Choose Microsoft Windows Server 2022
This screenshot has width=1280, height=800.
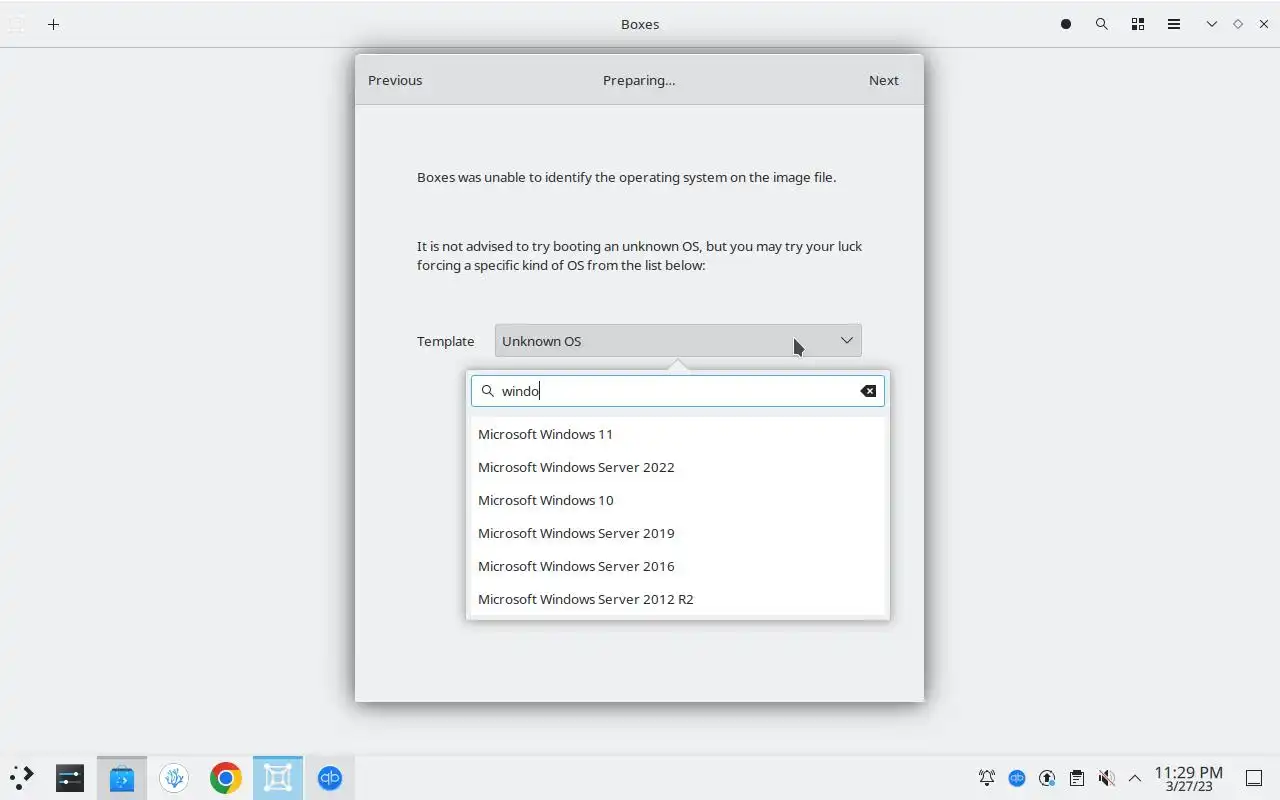pos(678,467)
